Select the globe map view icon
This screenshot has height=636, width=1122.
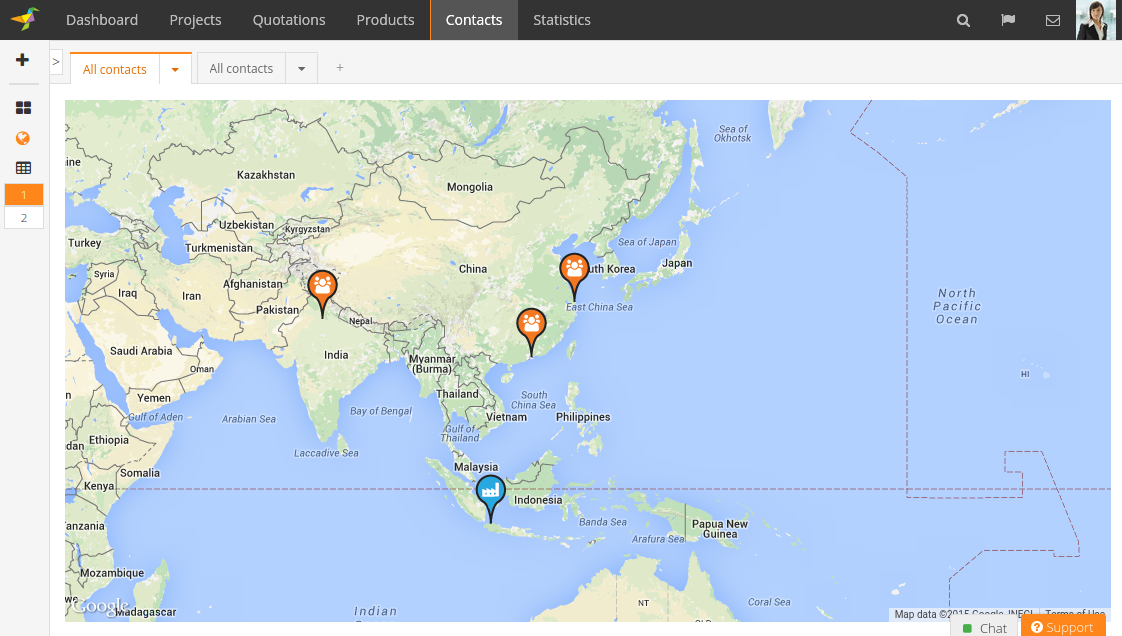coord(23,138)
